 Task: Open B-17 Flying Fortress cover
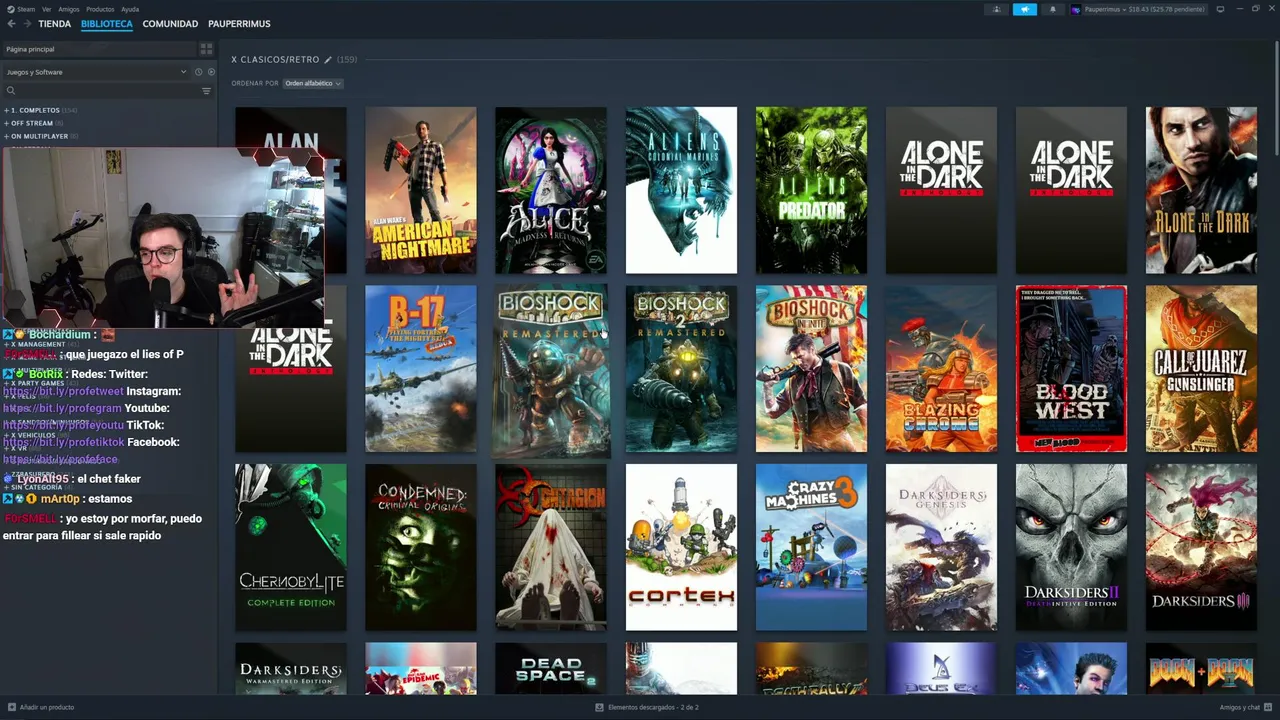pos(421,369)
